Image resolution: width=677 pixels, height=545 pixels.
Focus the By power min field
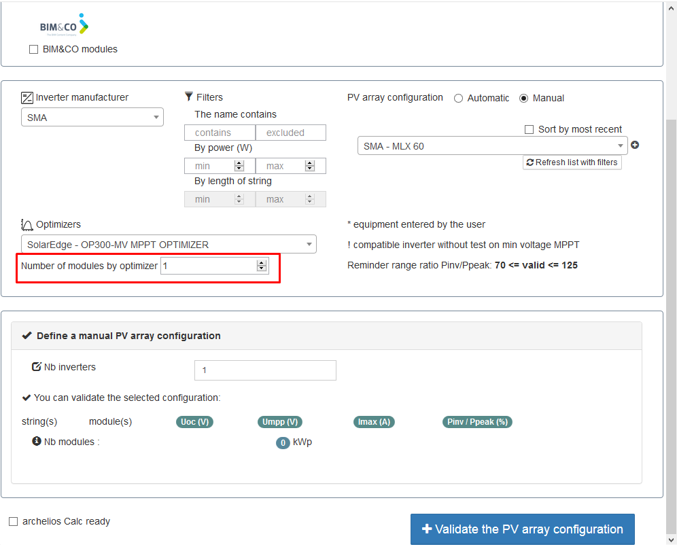pyautogui.click(x=220, y=166)
